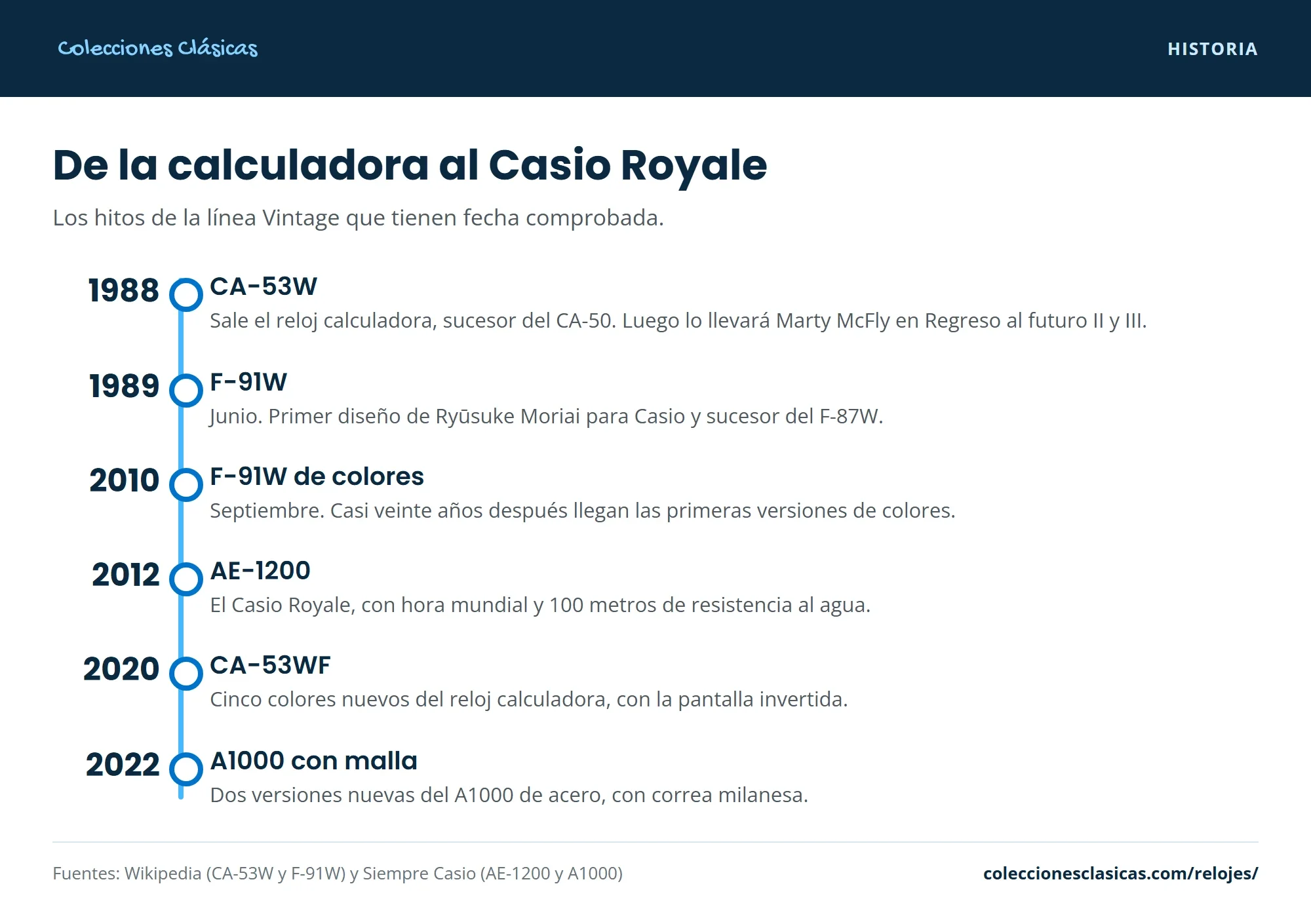Viewport: 1311px width, 924px height.
Task: Click the 'Cinco colores nuevos' description
Action: [x=529, y=700]
